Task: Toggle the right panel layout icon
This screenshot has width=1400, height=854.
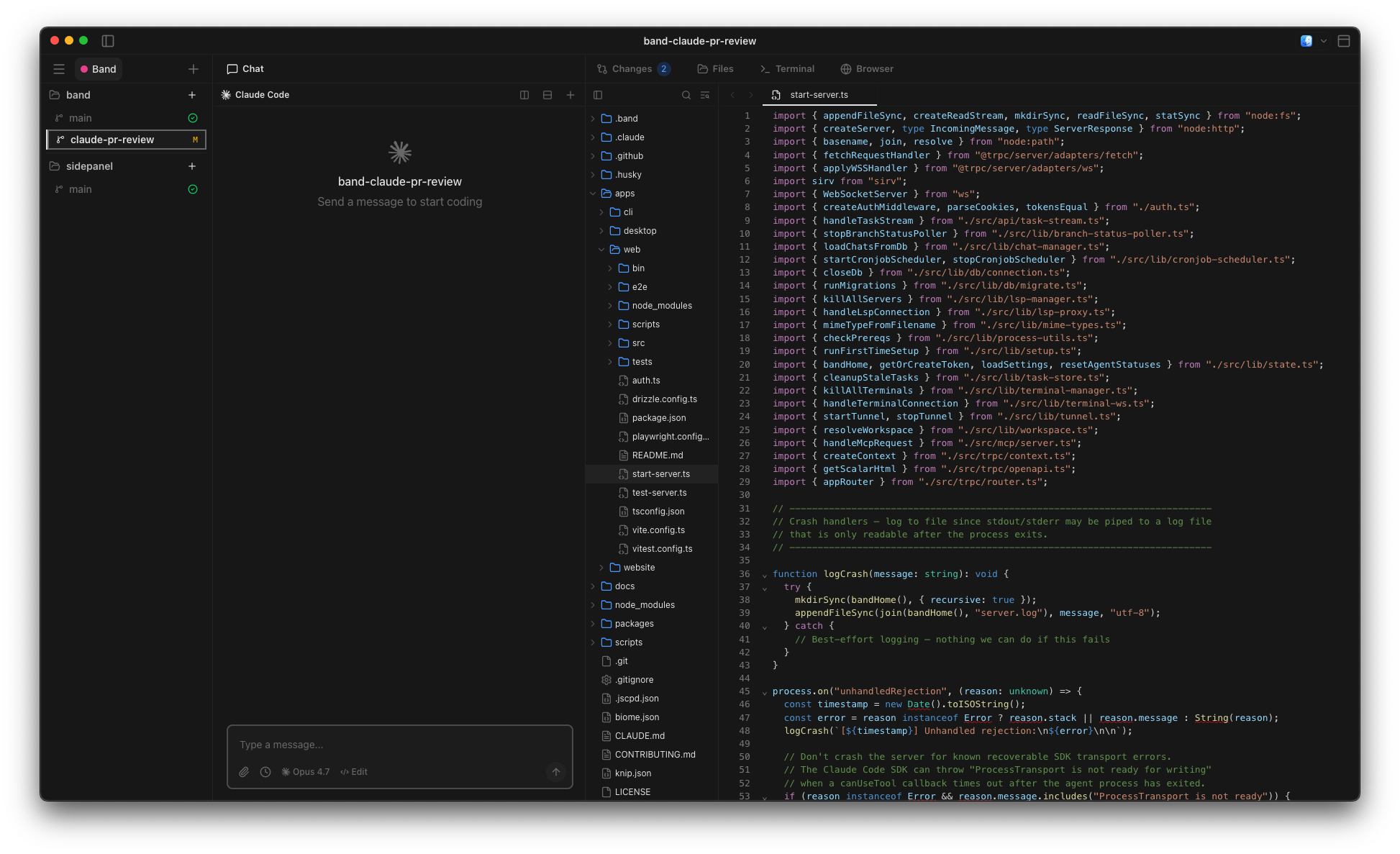Action: [1343, 41]
